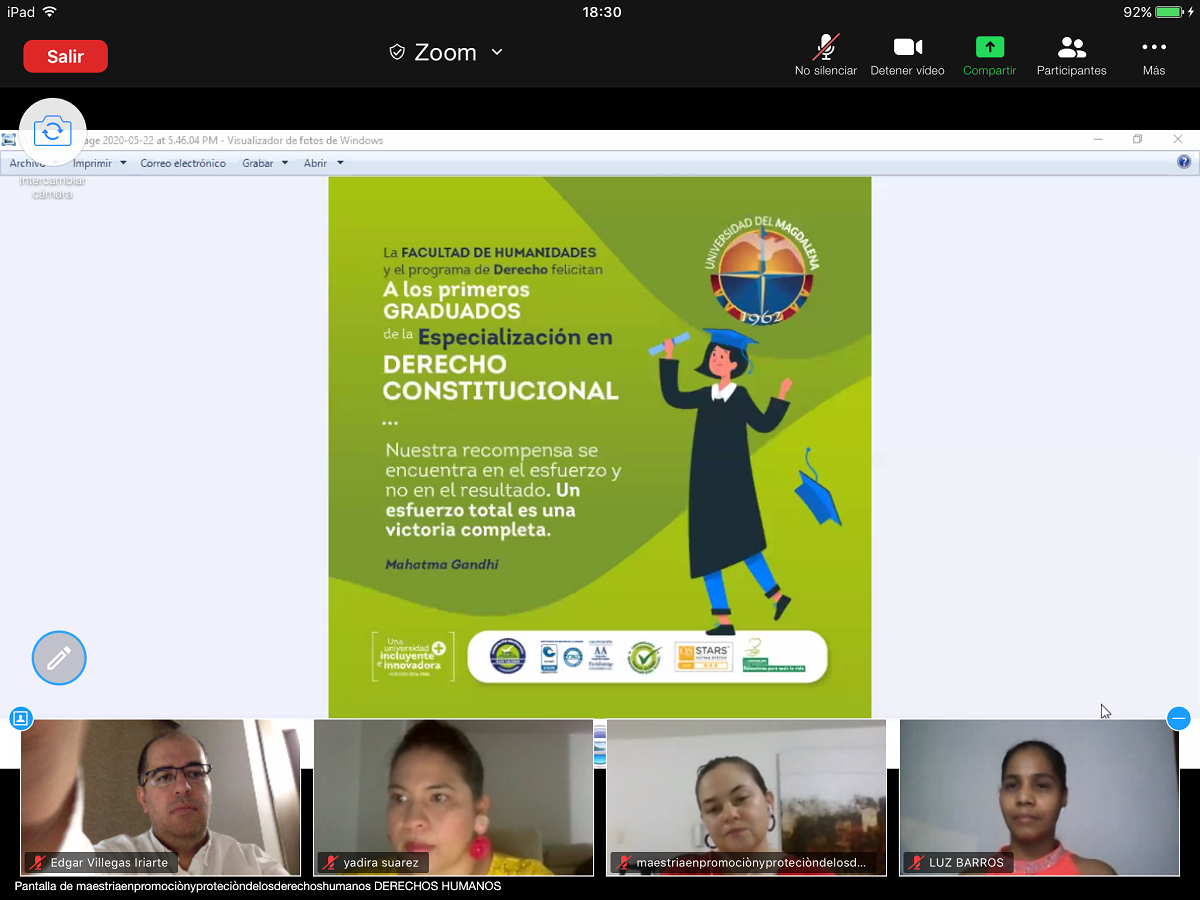Image resolution: width=1200 pixels, height=900 pixels.
Task: Switch cameras with Intercambiar cámara icon
Action: coord(52,130)
